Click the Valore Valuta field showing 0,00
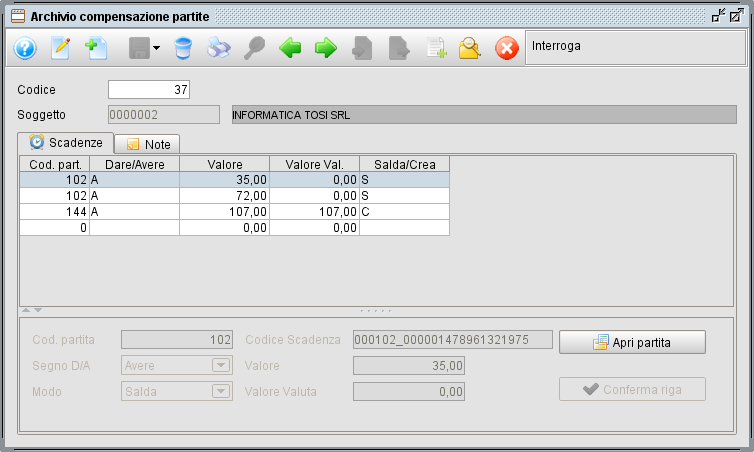 point(409,391)
